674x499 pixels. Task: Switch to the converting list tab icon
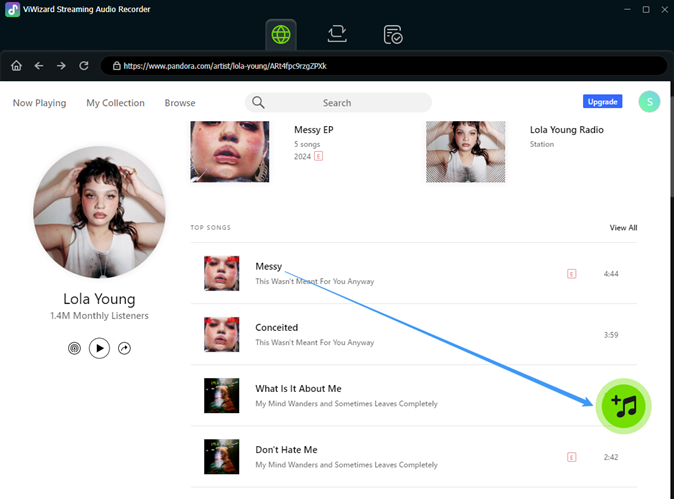point(337,34)
